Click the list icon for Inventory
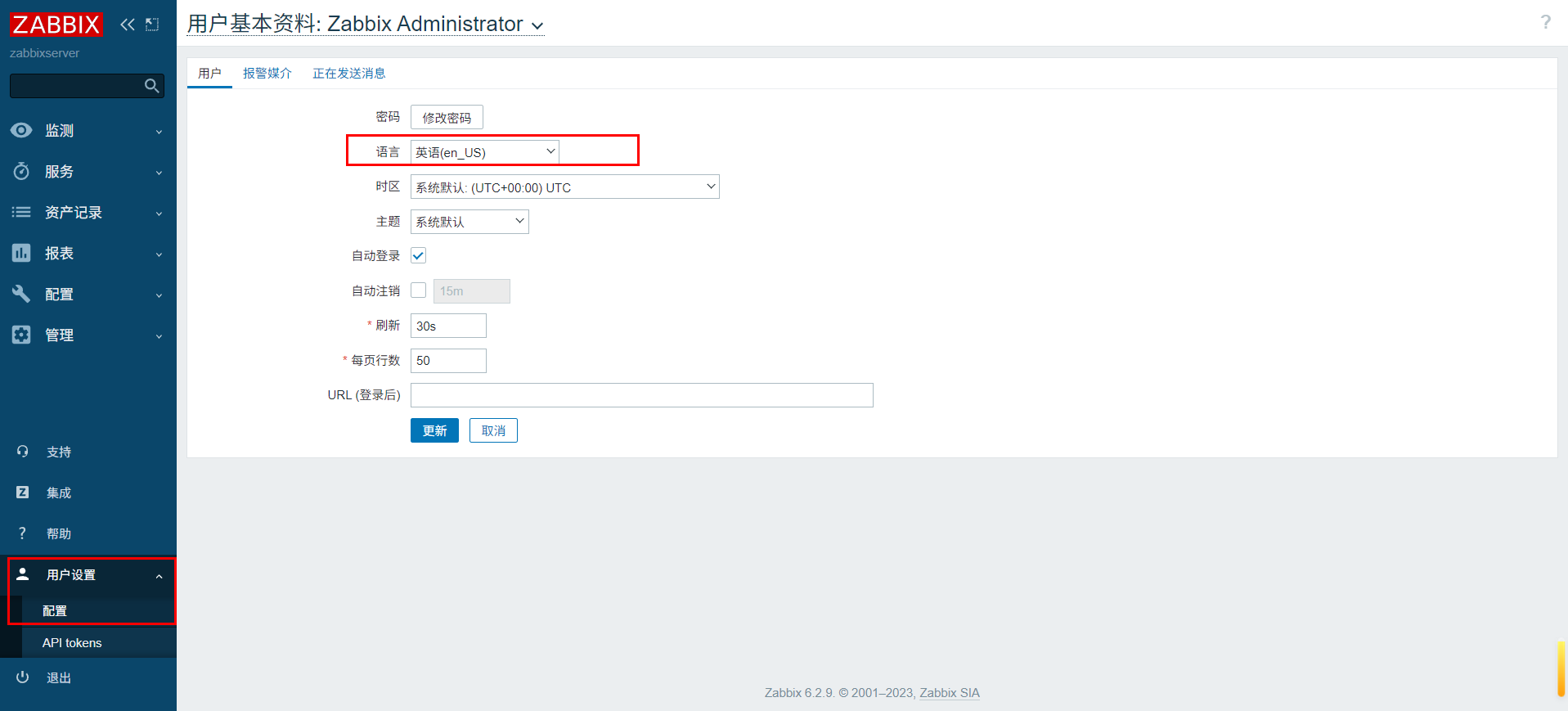 pos(21,212)
